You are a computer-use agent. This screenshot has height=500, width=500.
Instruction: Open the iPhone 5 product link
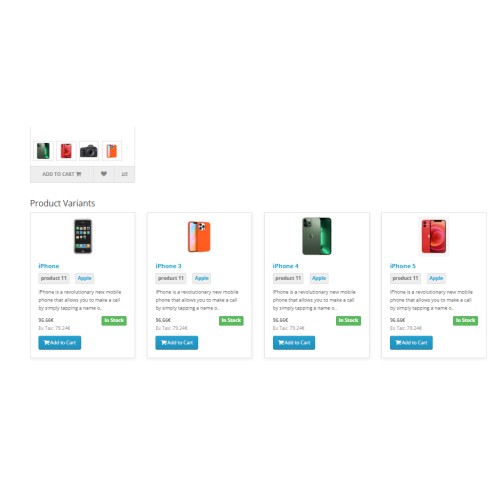tap(403, 266)
